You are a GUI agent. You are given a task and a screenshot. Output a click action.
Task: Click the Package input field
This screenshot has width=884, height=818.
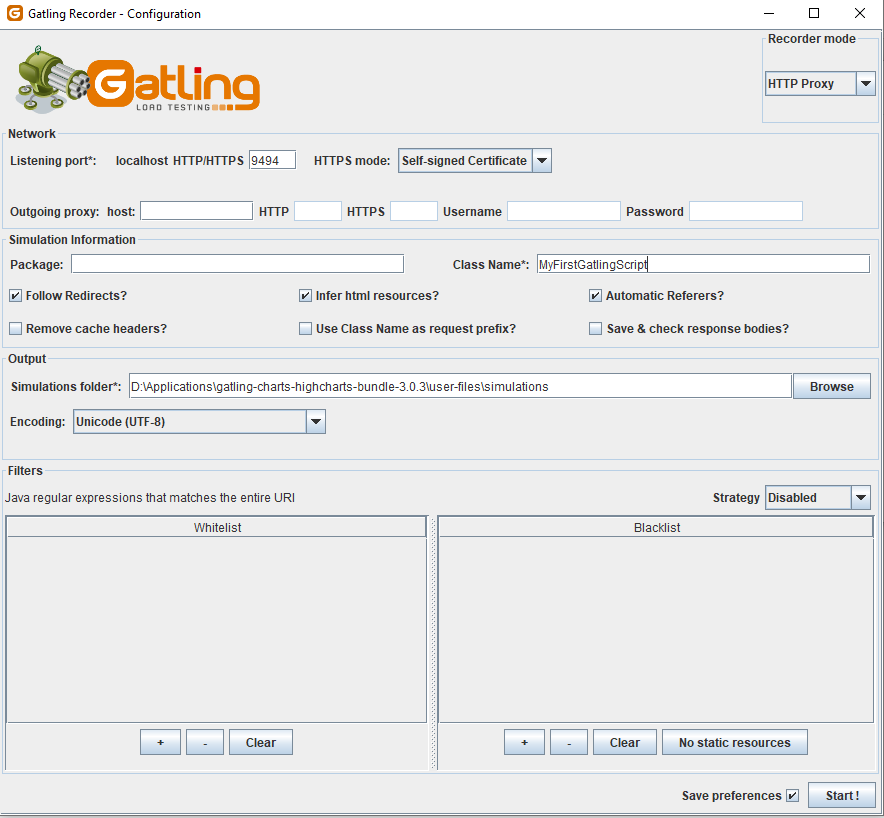coord(237,264)
